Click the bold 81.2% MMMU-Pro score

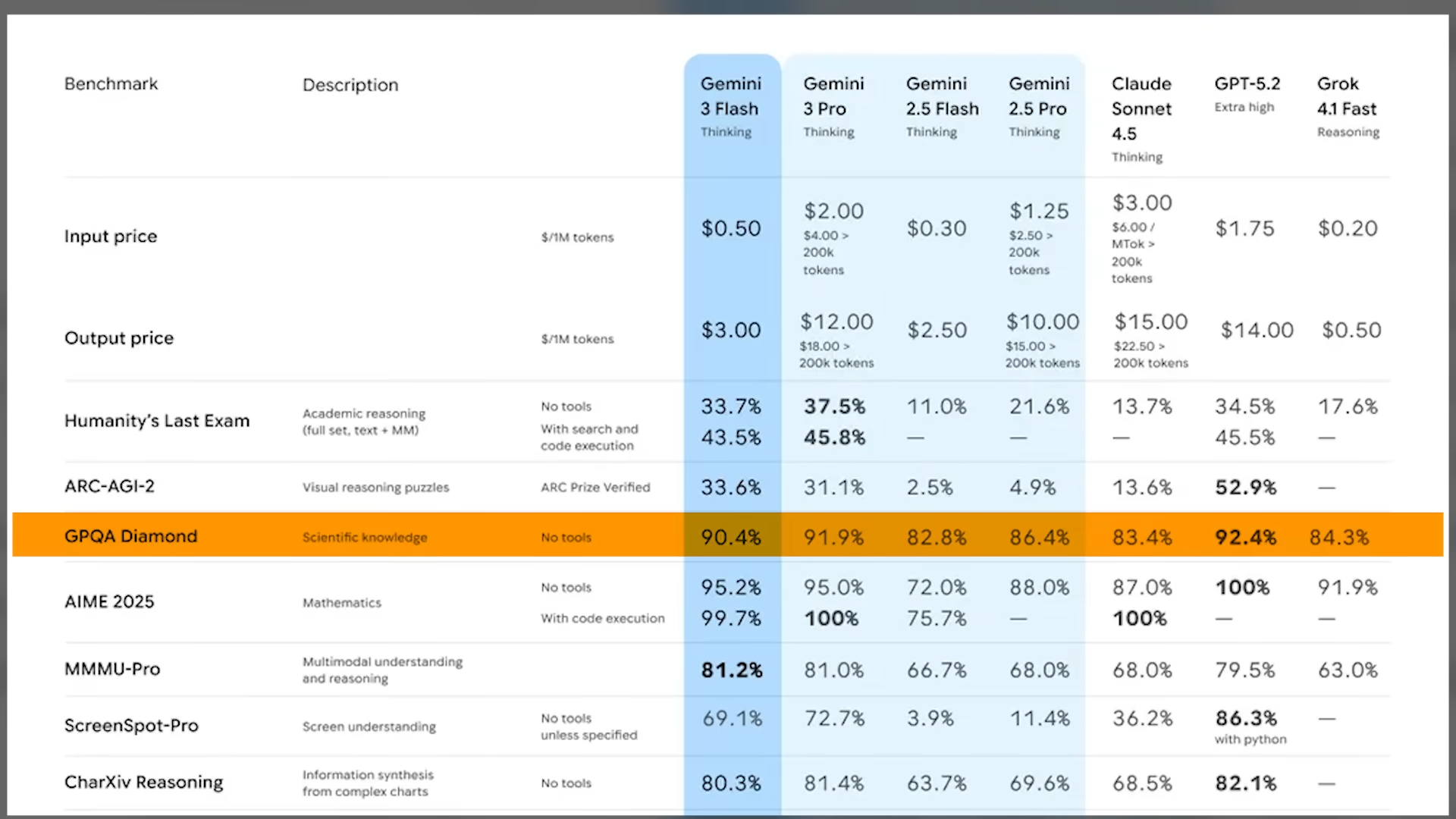[x=731, y=670]
